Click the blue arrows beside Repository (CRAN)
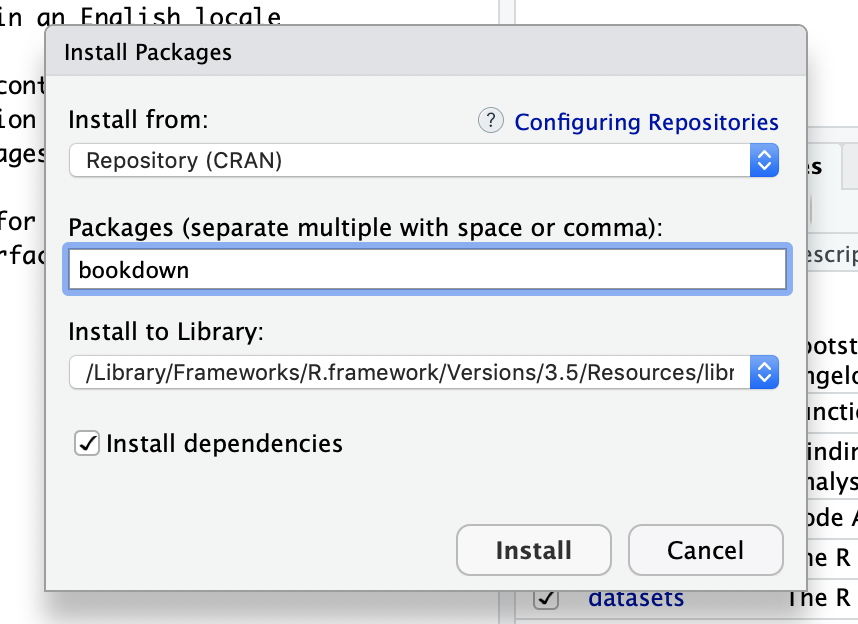This screenshot has width=858, height=624. 764,160
